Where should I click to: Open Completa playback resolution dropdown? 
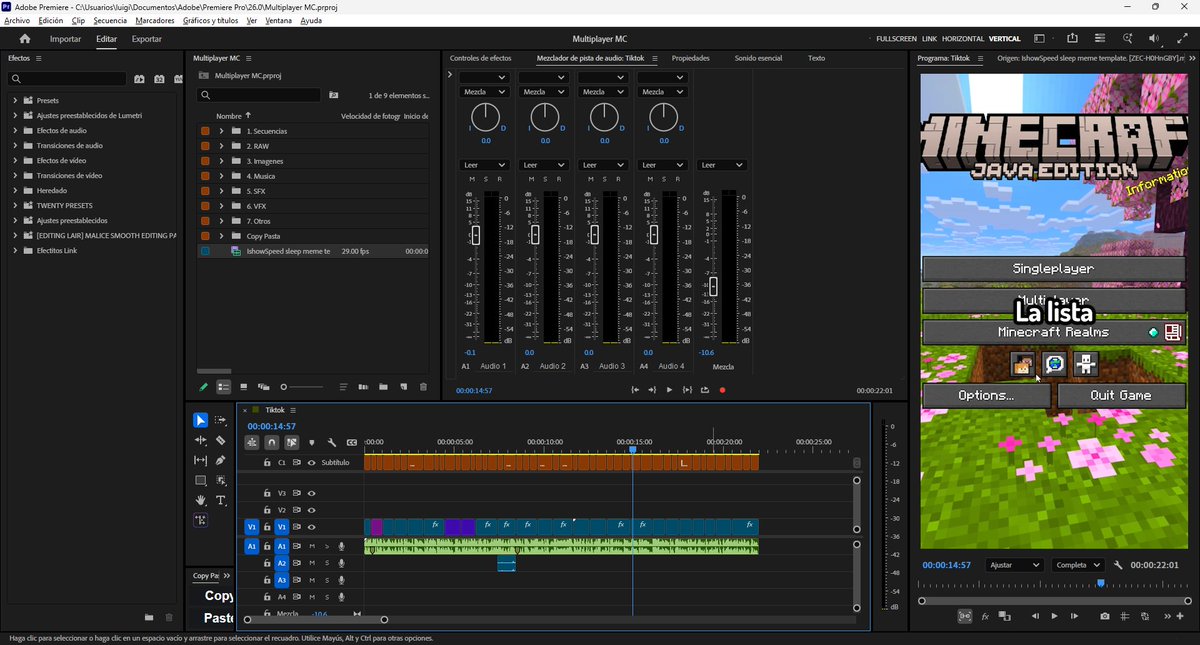(1078, 565)
